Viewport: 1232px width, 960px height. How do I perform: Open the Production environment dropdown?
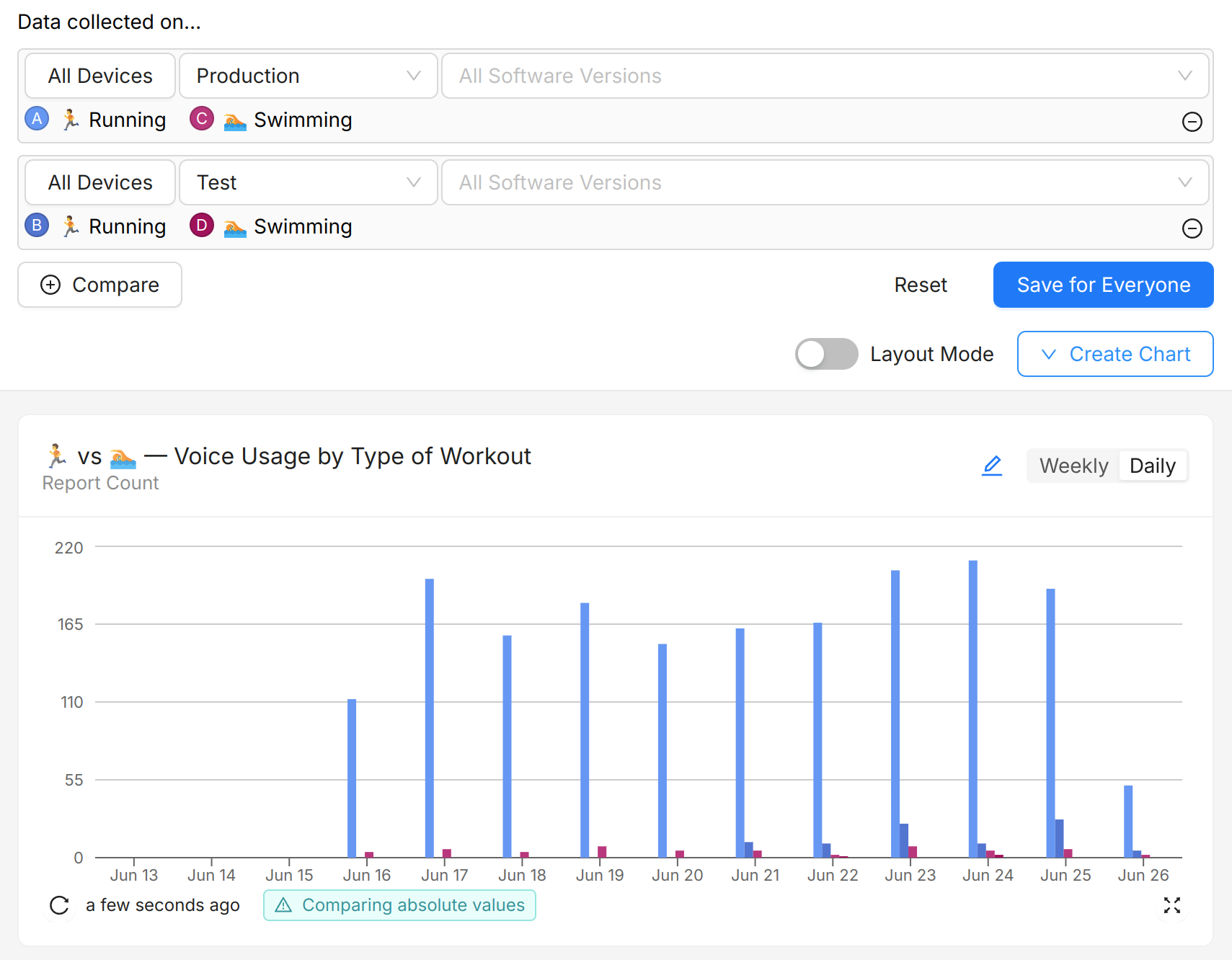(308, 76)
